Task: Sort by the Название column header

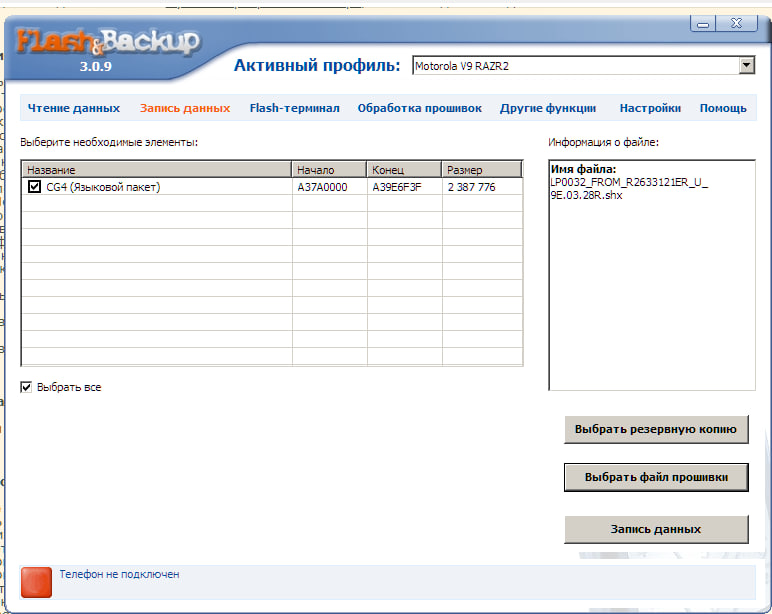Action: 157,170
